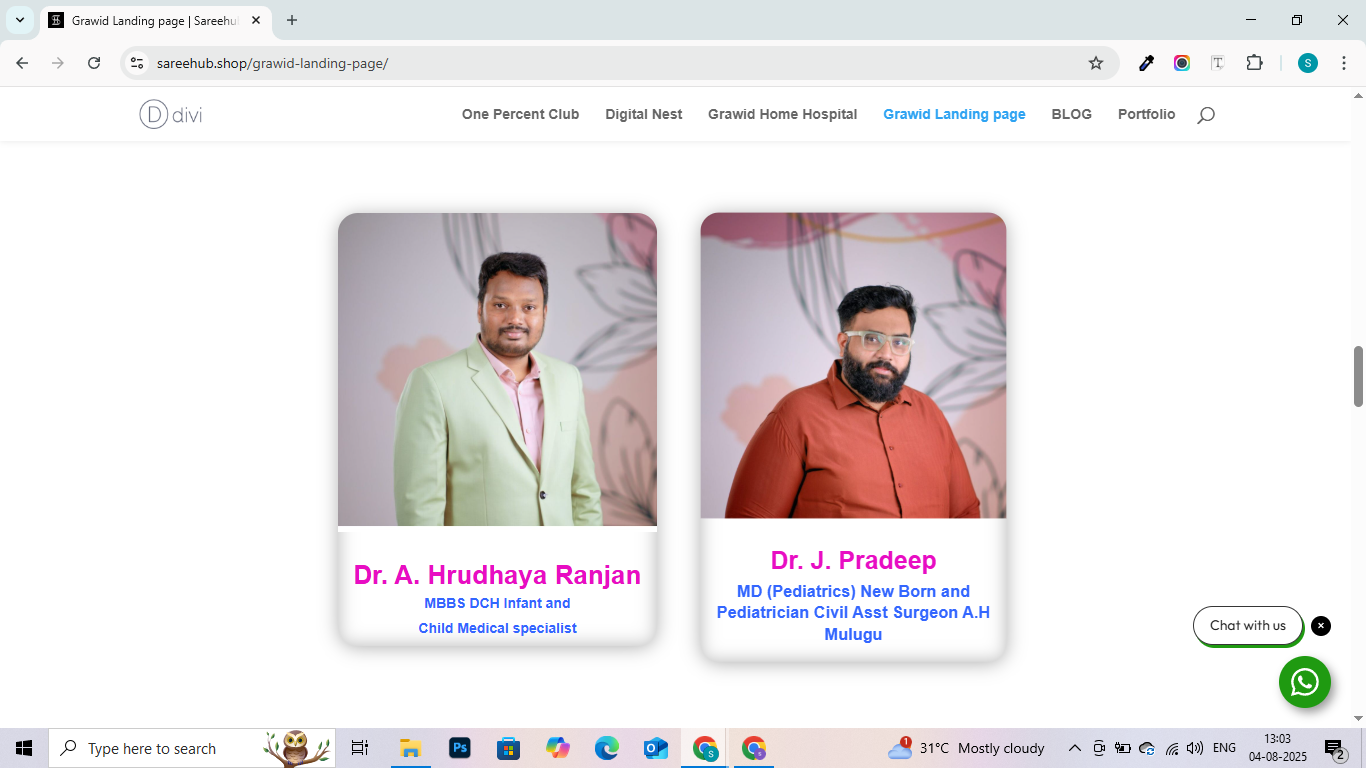This screenshot has width=1366, height=768.
Task: Click the WhatsApp floating chat icon
Action: pos(1304,682)
